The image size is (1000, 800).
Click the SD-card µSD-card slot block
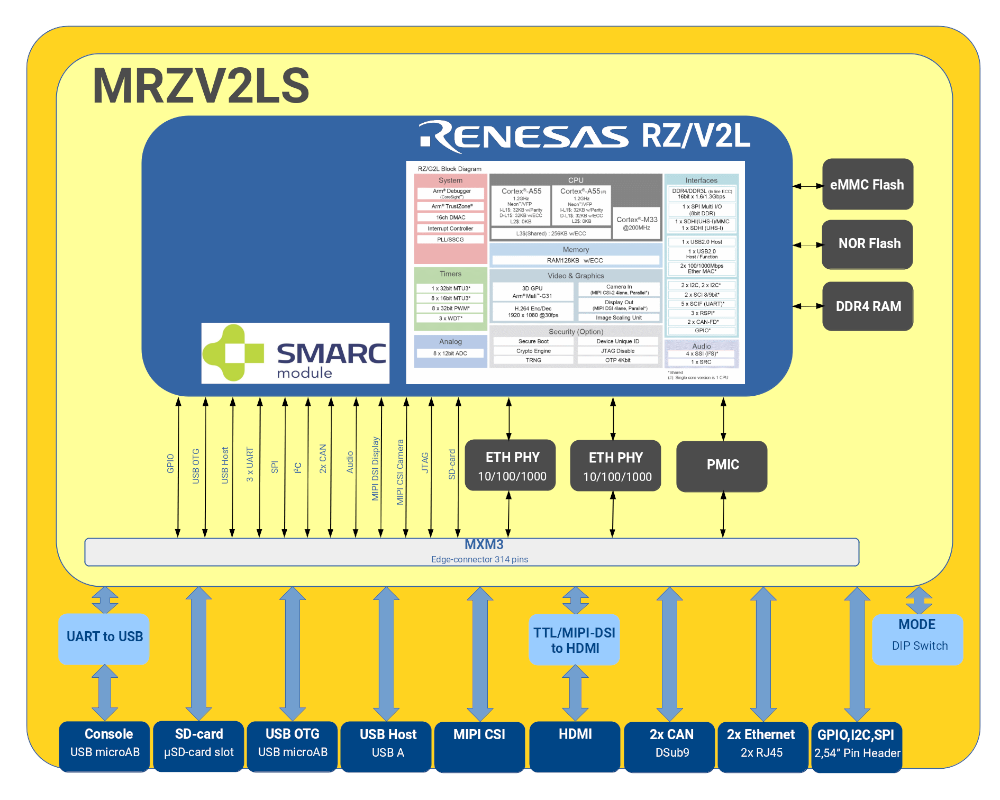pos(199,745)
